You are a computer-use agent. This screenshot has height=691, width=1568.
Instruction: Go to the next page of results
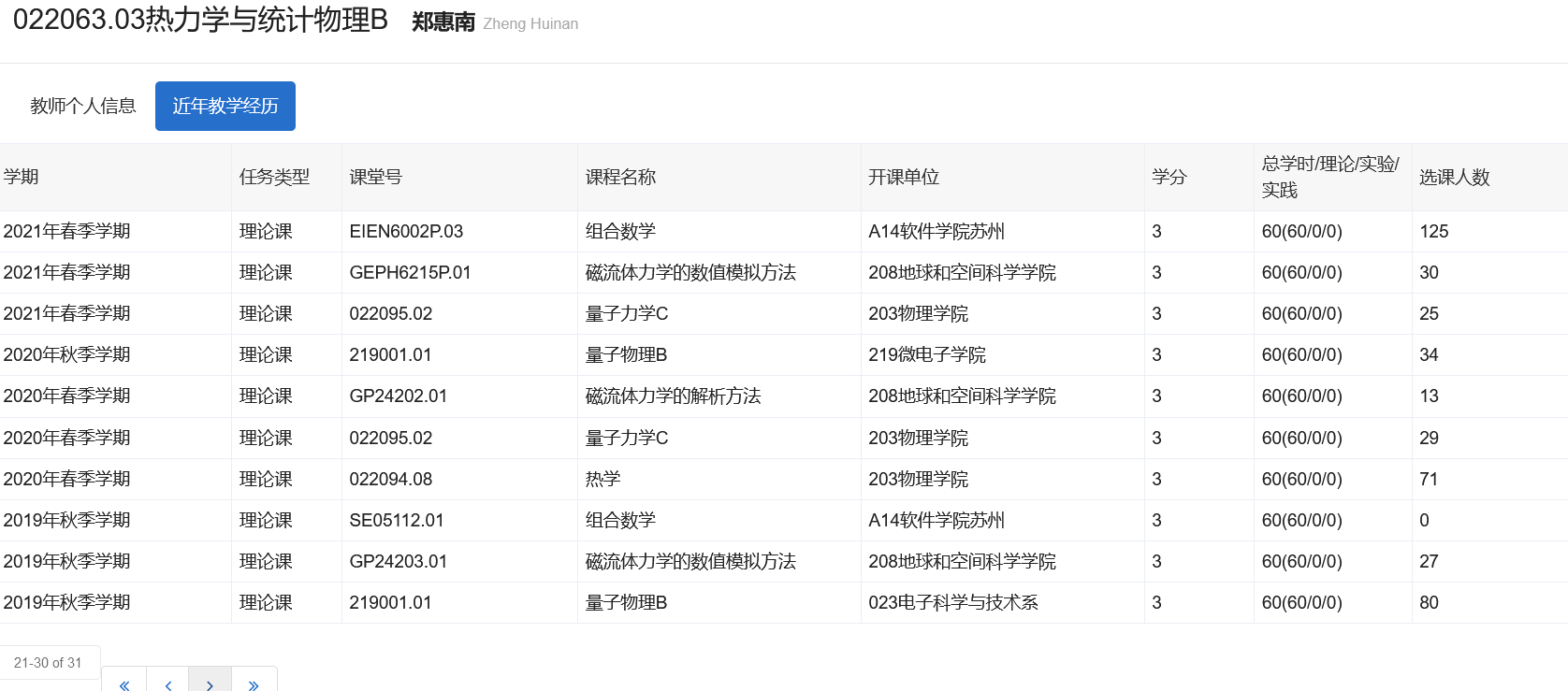210,682
